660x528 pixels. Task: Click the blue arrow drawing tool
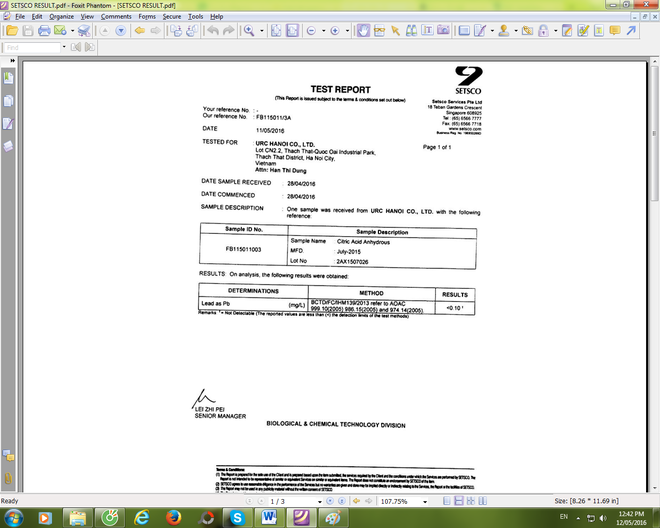coord(631,30)
